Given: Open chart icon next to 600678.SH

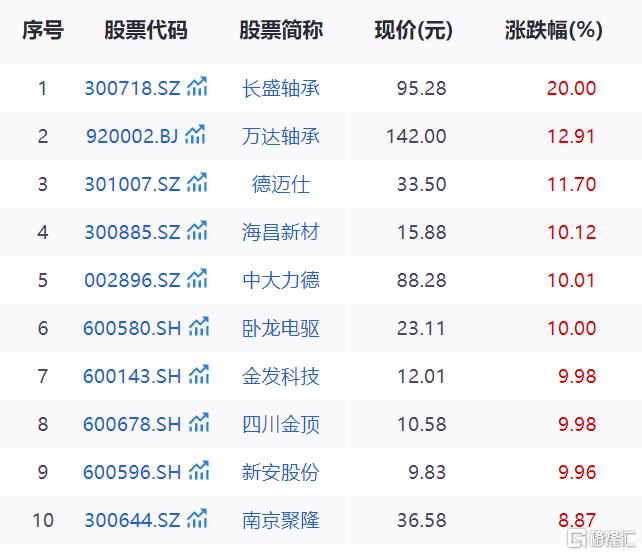Looking at the screenshot, I should (199, 422).
